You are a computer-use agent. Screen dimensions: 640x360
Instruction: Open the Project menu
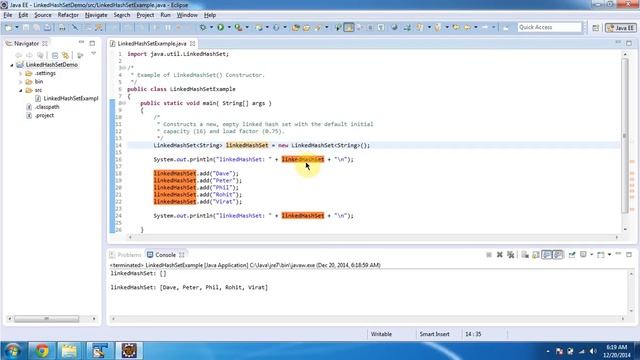coord(145,15)
